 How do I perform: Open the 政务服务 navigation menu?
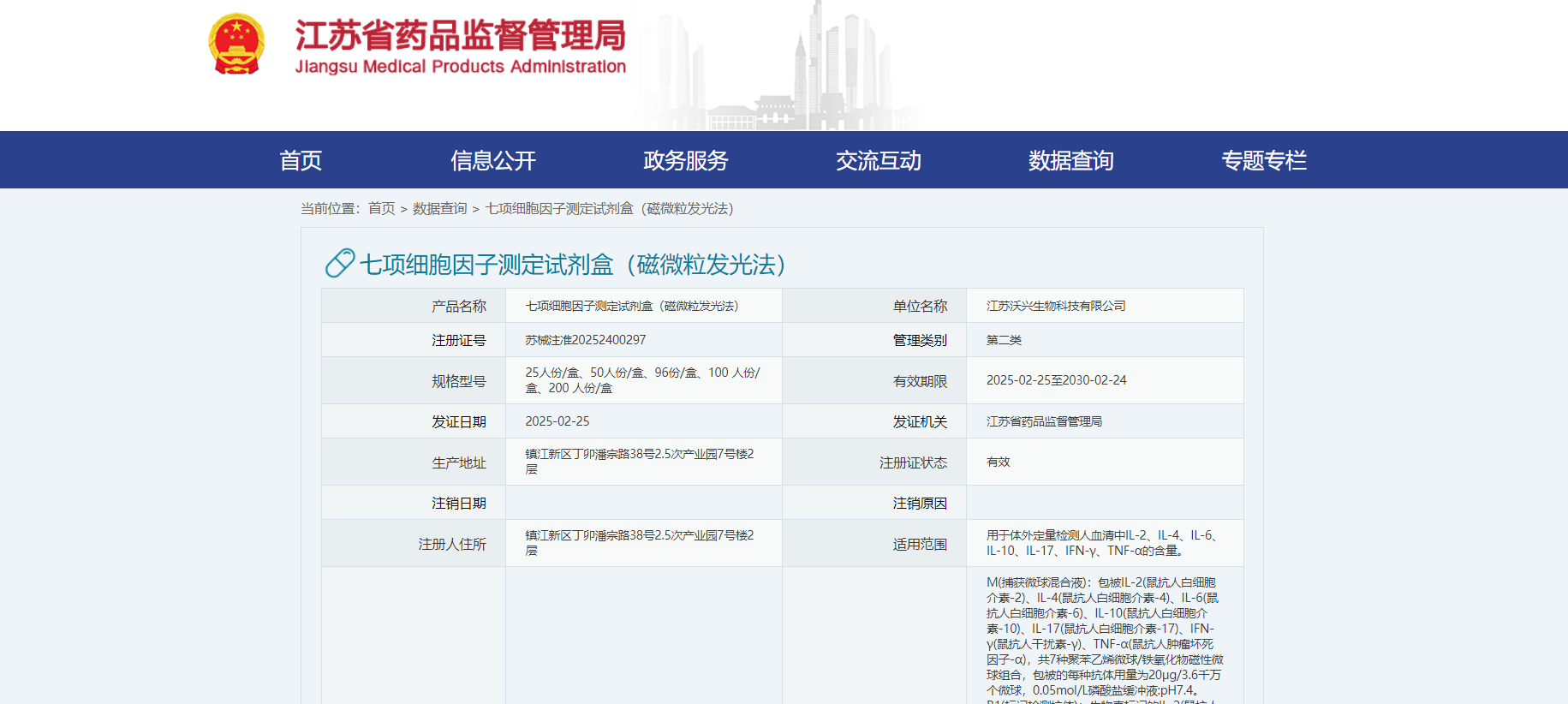point(686,160)
